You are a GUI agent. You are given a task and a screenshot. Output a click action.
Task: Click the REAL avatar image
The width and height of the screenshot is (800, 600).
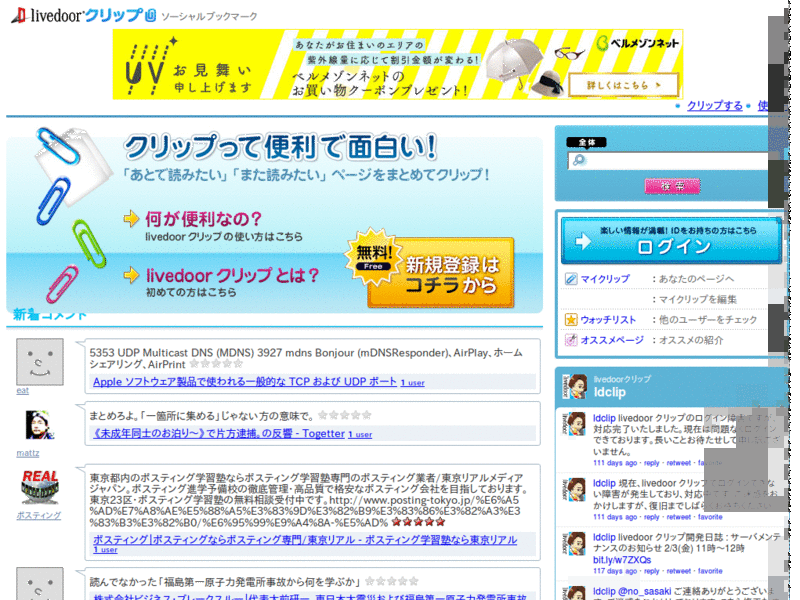[x=40, y=487]
